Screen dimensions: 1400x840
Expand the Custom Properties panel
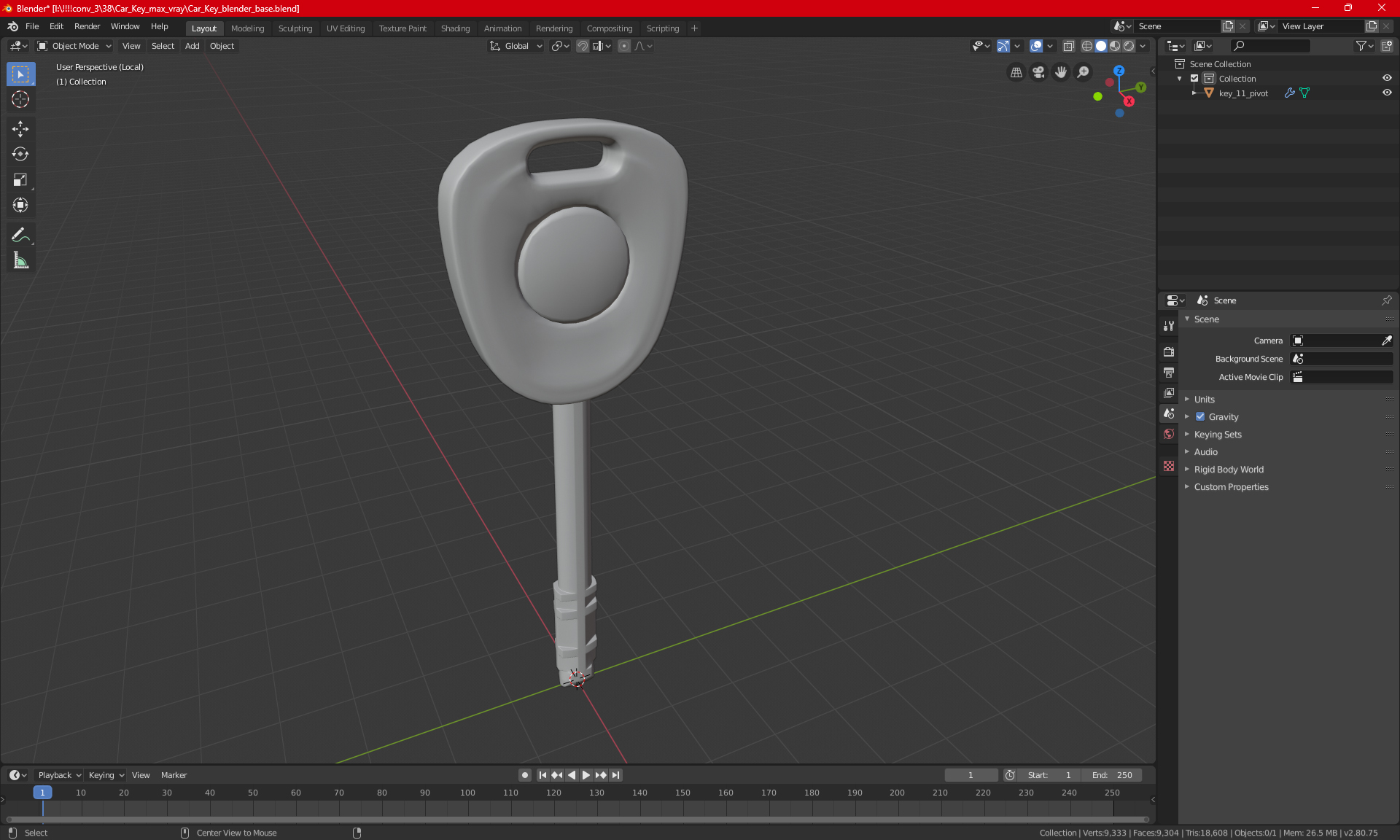(x=1231, y=487)
